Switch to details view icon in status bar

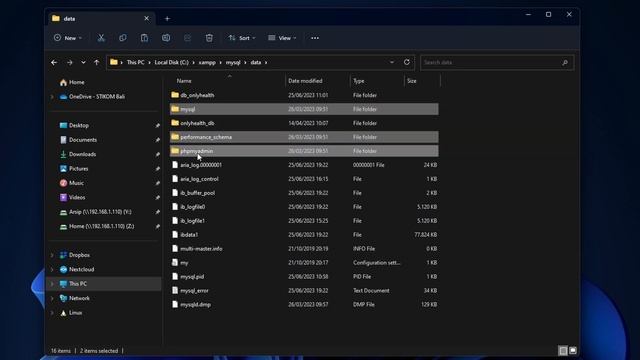563,351
